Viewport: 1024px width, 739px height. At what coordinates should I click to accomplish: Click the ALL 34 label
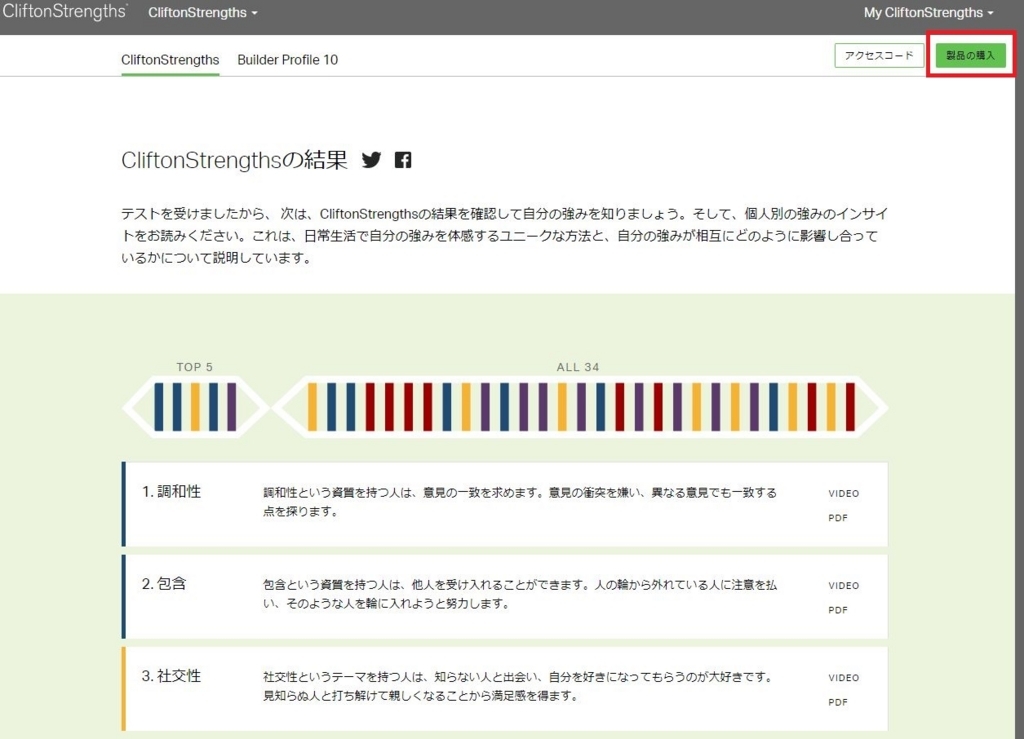click(x=578, y=367)
